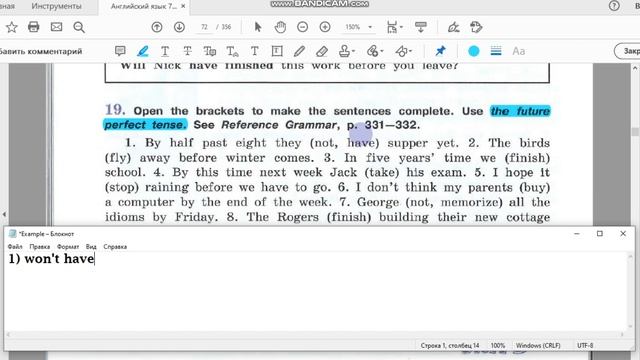Select the highlighter text tool
This screenshot has height=360, width=640.
142,51
